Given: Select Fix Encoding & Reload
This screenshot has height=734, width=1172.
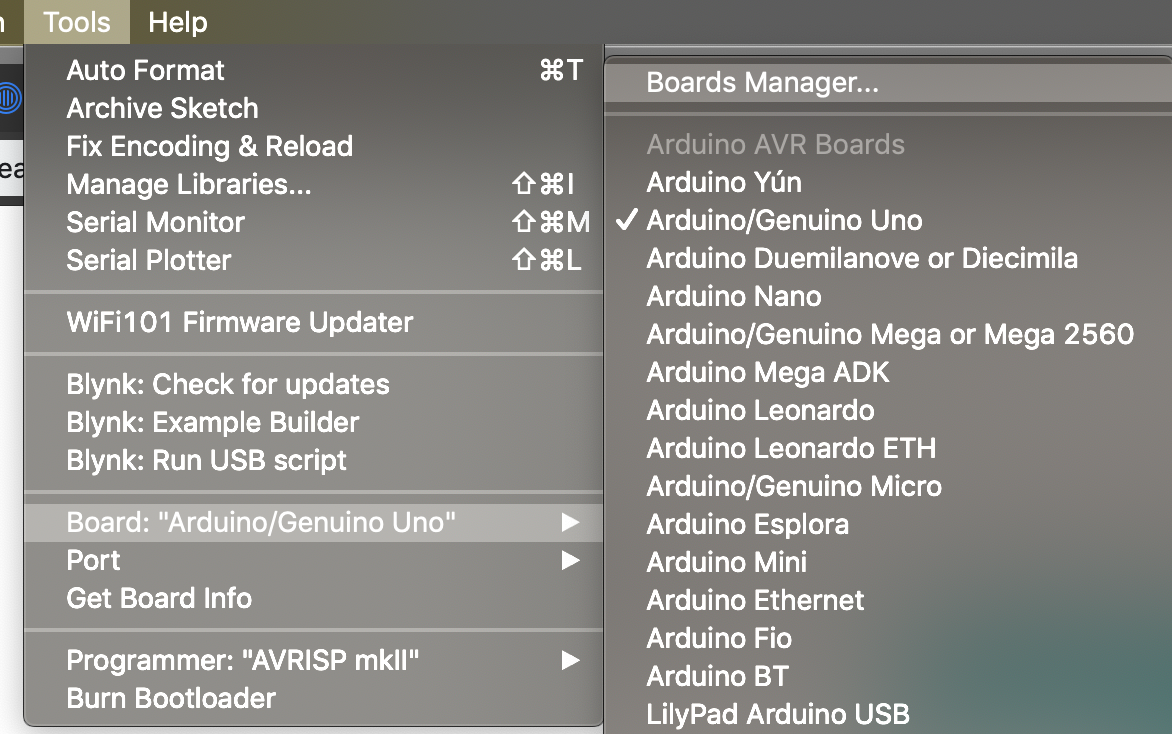Looking at the screenshot, I should tap(313, 147).
